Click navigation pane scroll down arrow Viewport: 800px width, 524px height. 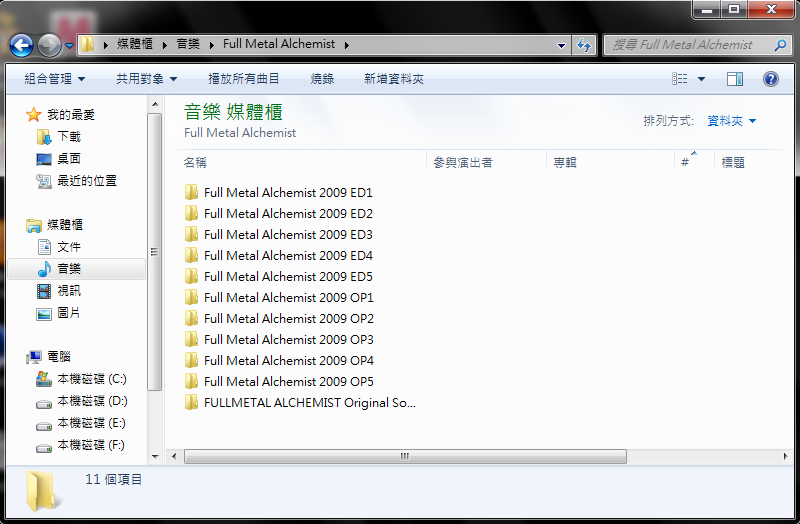click(155, 457)
